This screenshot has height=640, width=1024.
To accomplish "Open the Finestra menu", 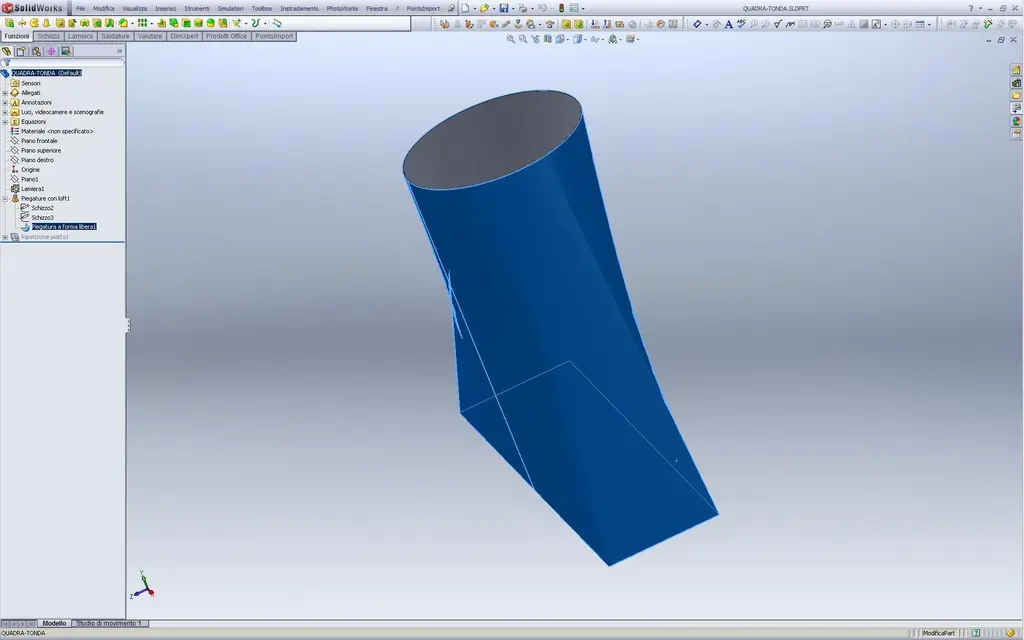I will (376, 8).
